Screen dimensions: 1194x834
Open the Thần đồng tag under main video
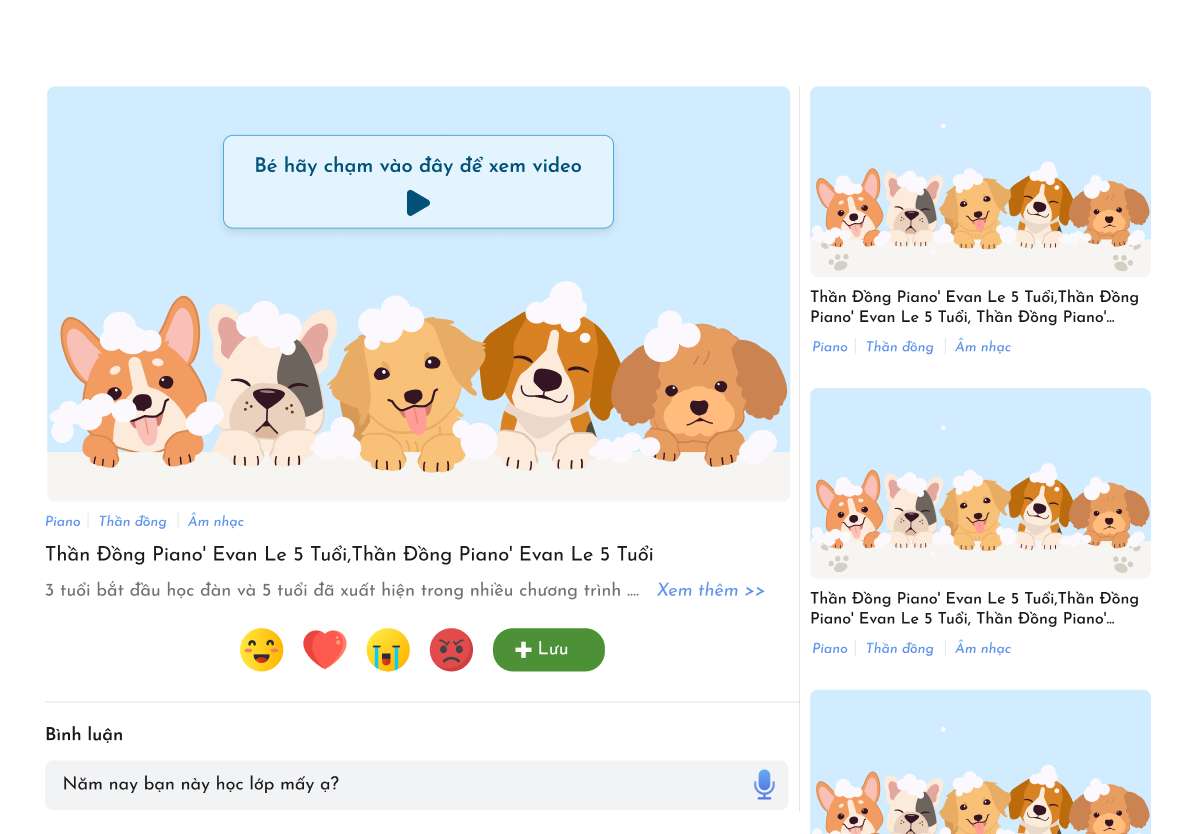click(133, 522)
